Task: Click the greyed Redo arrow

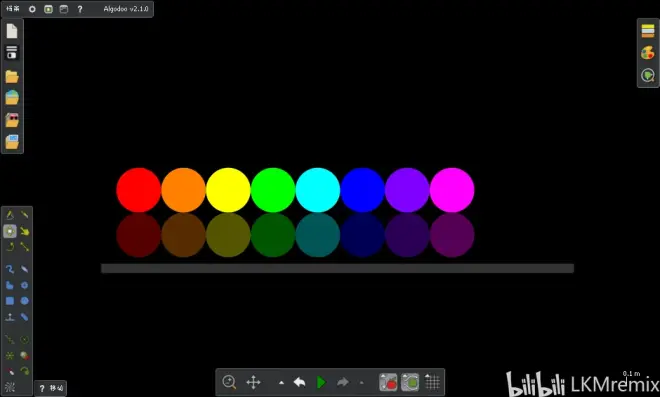Action: 343,382
